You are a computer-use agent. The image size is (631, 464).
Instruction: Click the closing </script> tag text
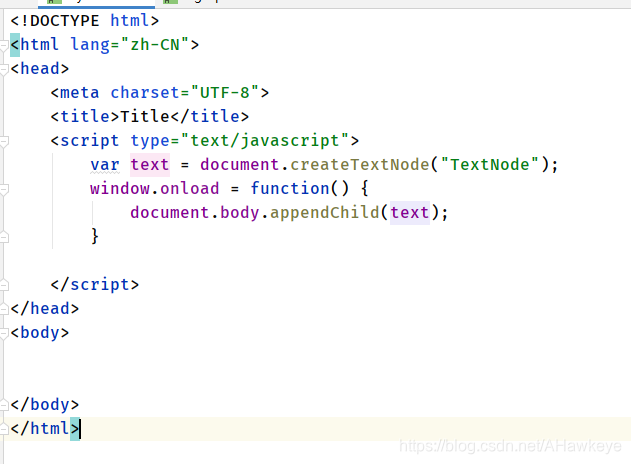tap(95, 285)
